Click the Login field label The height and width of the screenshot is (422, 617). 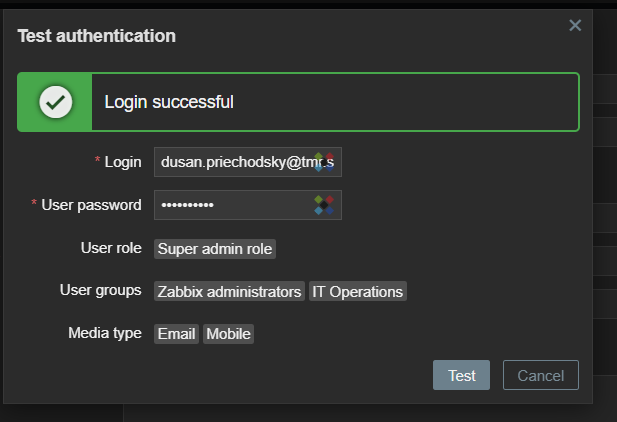click(122, 162)
